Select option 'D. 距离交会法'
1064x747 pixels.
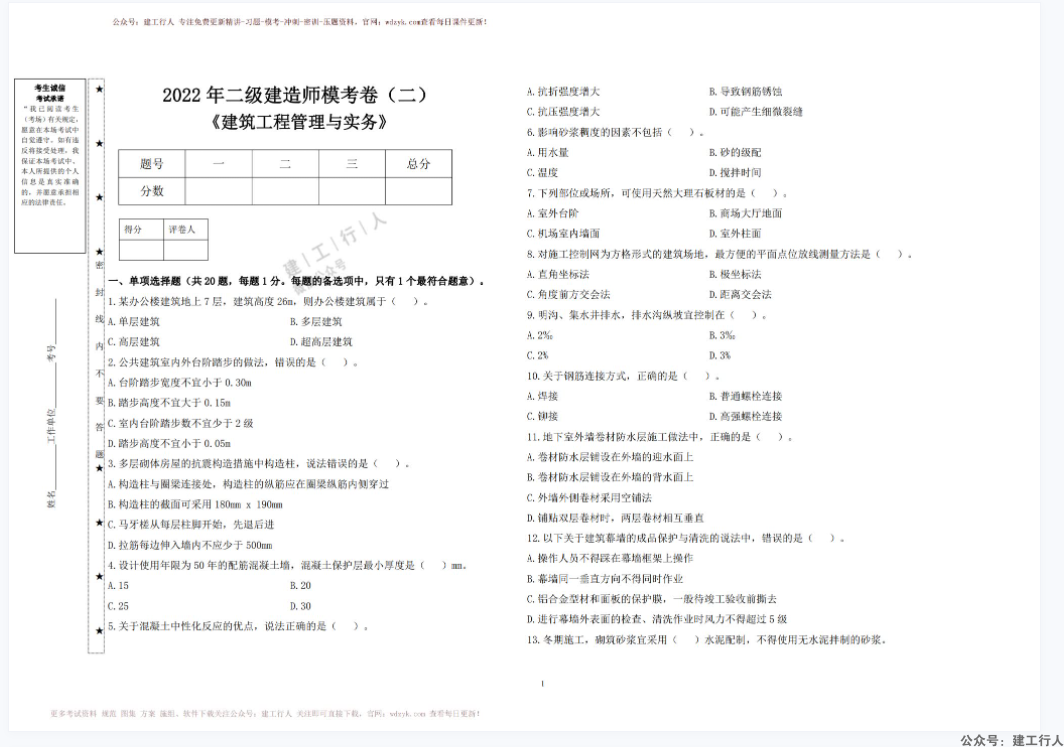coord(740,294)
